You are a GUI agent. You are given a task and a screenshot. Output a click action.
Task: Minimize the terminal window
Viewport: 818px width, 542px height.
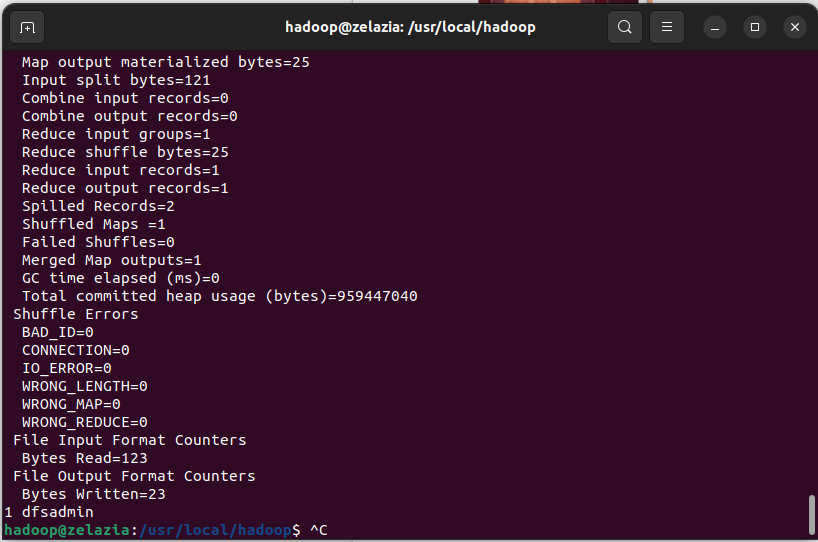tap(715, 27)
